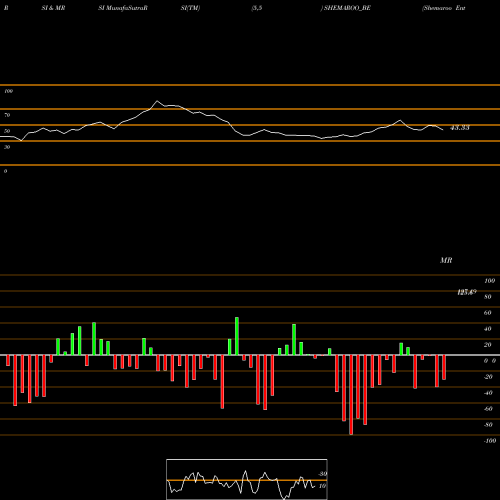The image size is (500, 500).
Task: Click the MR axis label '20'
Action: [x=488, y=345]
